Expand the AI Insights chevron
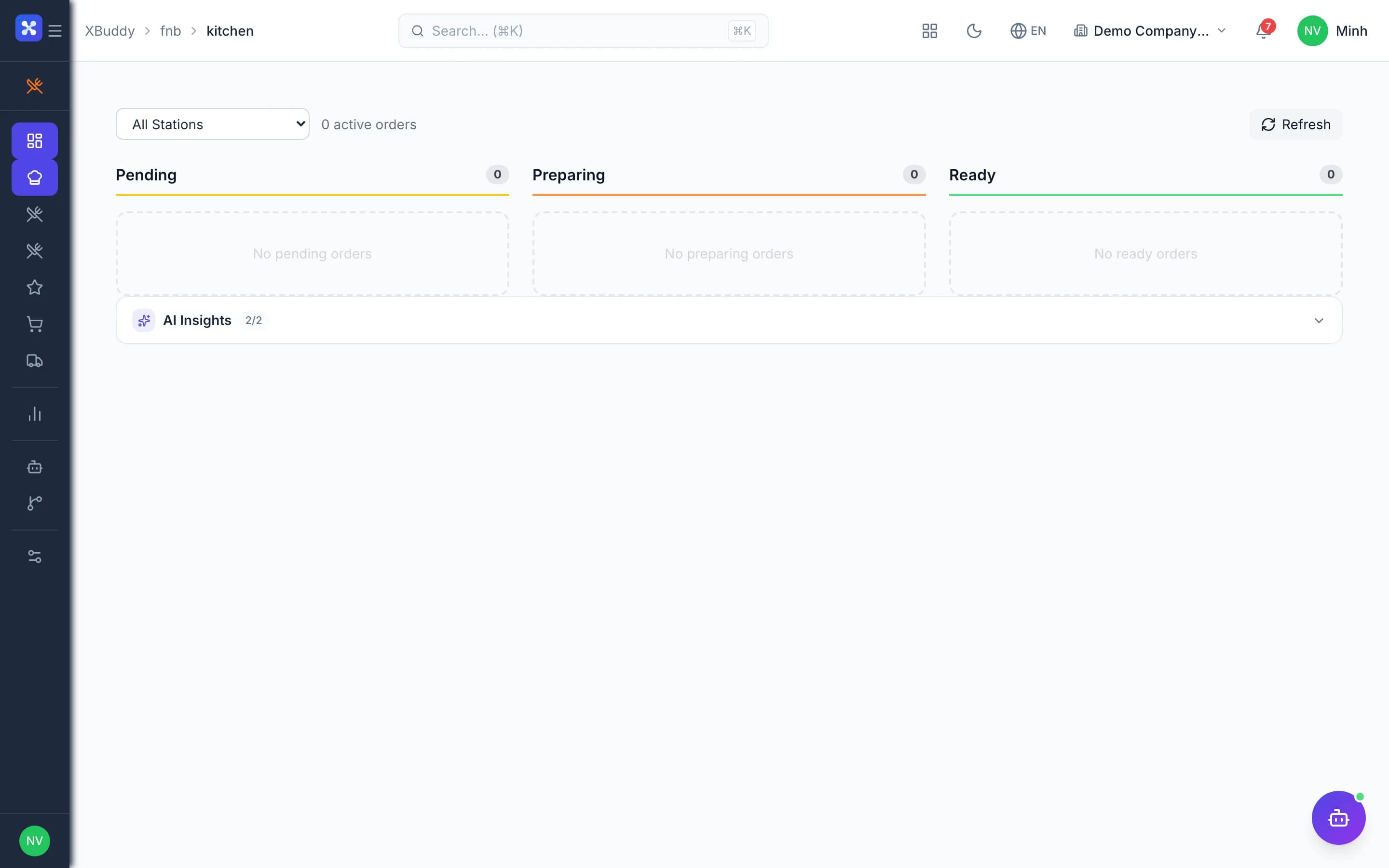1389x868 pixels. (x=1319, y=320)
